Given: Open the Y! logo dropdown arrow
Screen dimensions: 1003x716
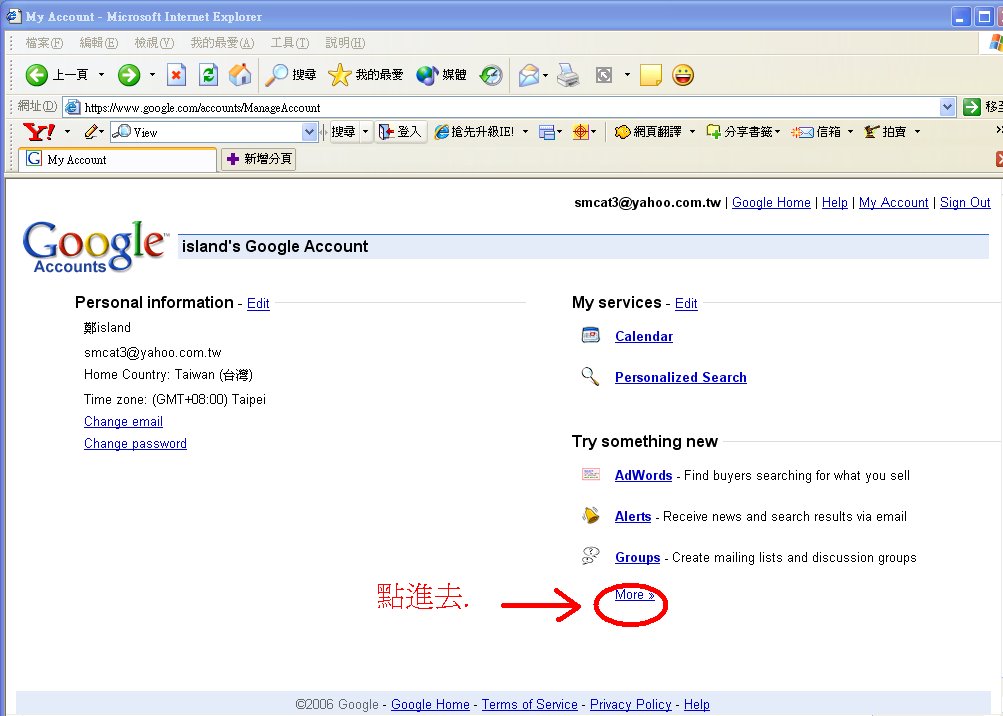Looking at the screenshot, I should coord(67,132).
